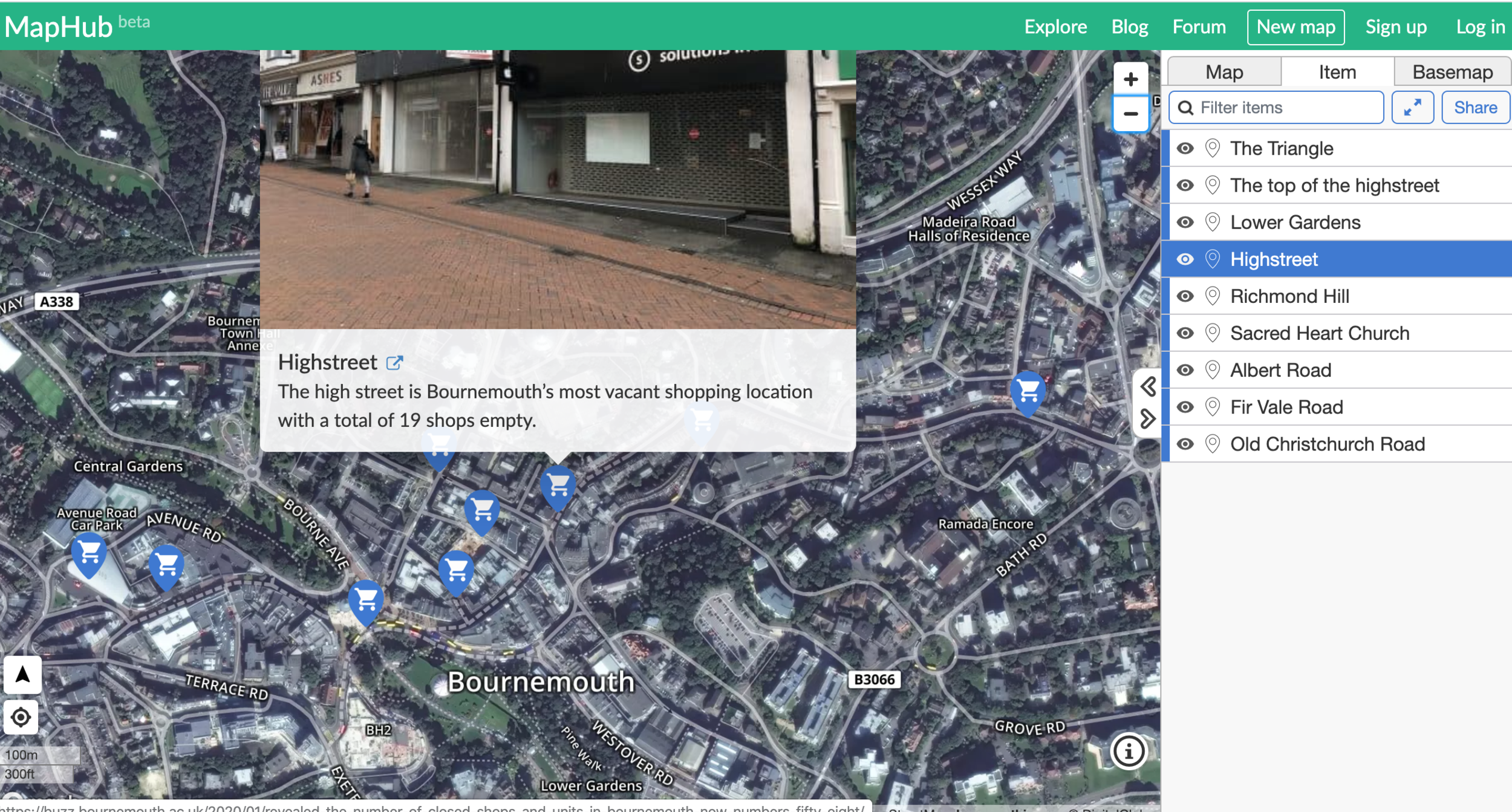Locate my current position
This screenshot has height=812, width=1512.
[x=21, y=717]
